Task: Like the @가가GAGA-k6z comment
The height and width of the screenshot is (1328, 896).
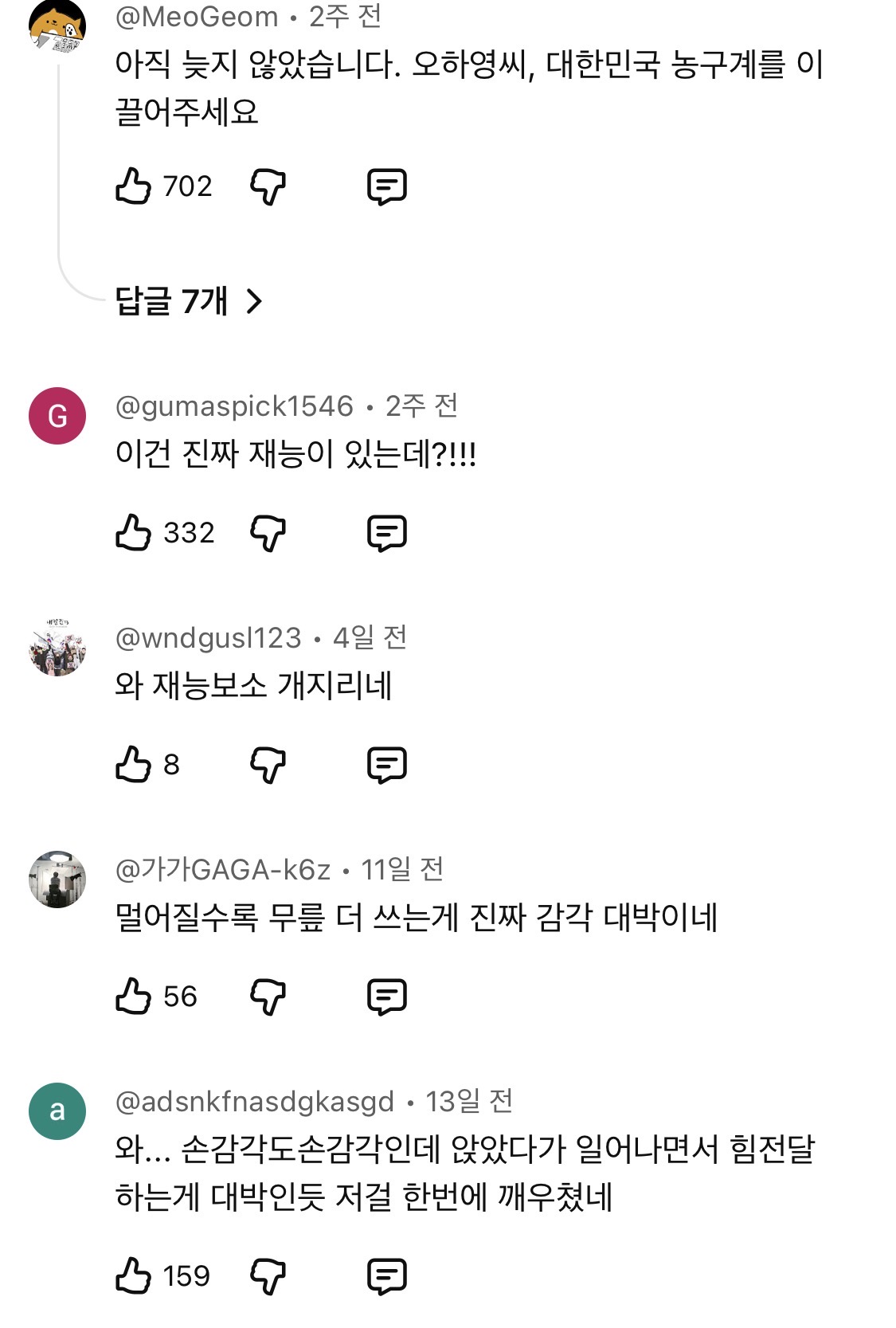Action: pyautogui.click(x=133, y=996)
